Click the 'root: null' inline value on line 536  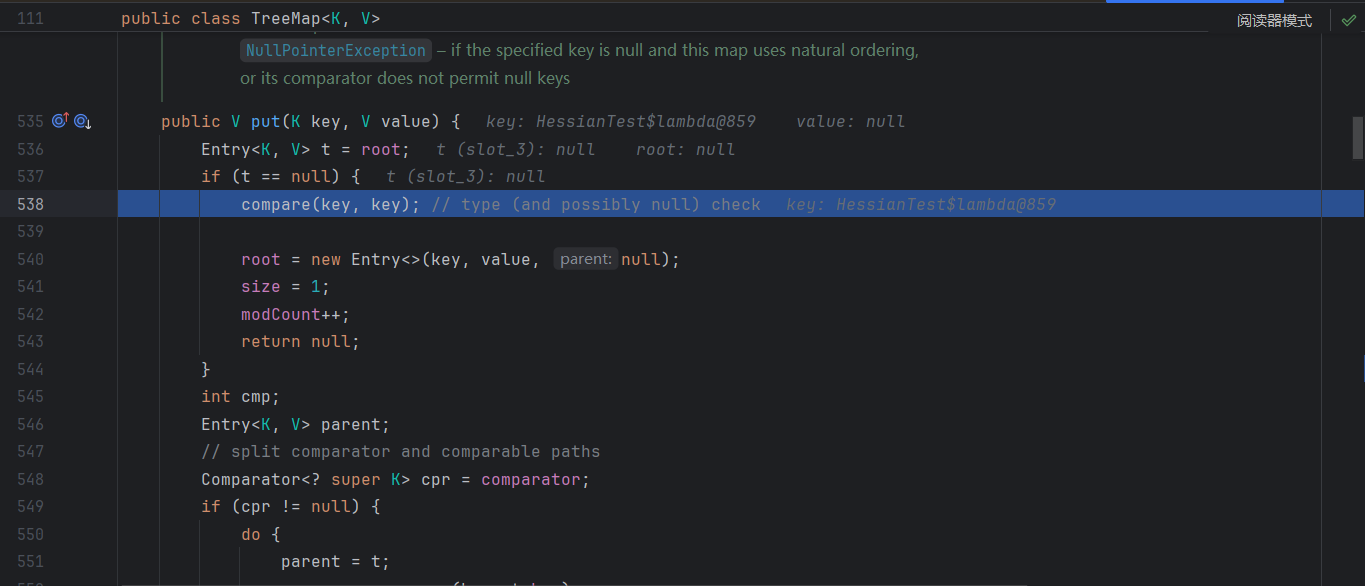(x=685, y=149)
